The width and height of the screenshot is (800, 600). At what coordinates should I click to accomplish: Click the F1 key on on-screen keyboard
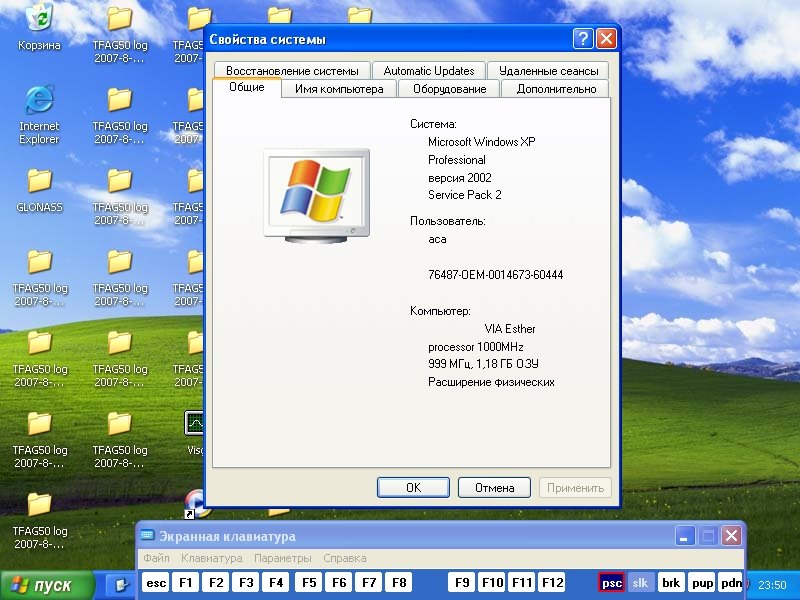click(186, 583)
